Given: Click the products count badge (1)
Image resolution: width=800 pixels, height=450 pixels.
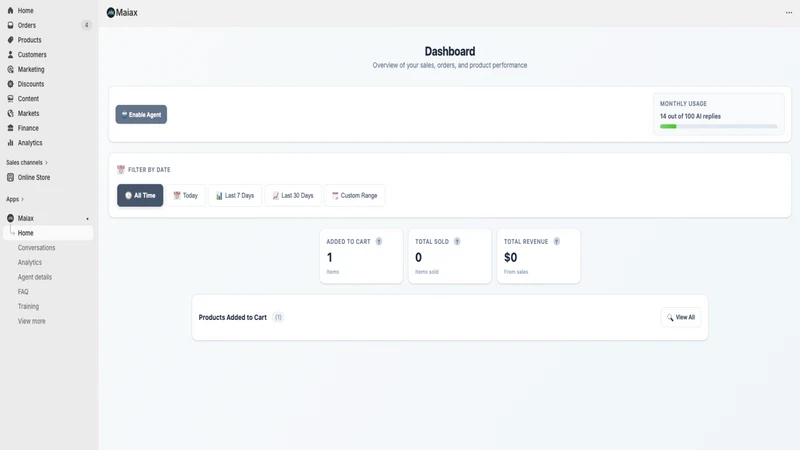Looking at the screenshot, I should (x=278, y=317).
